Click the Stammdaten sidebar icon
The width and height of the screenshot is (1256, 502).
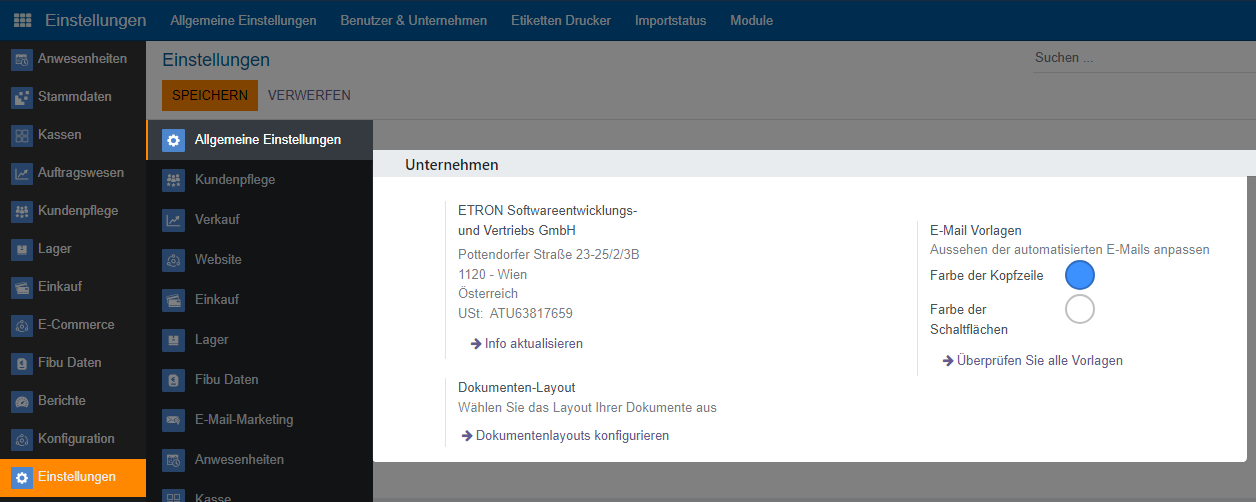tap(22, 97)
